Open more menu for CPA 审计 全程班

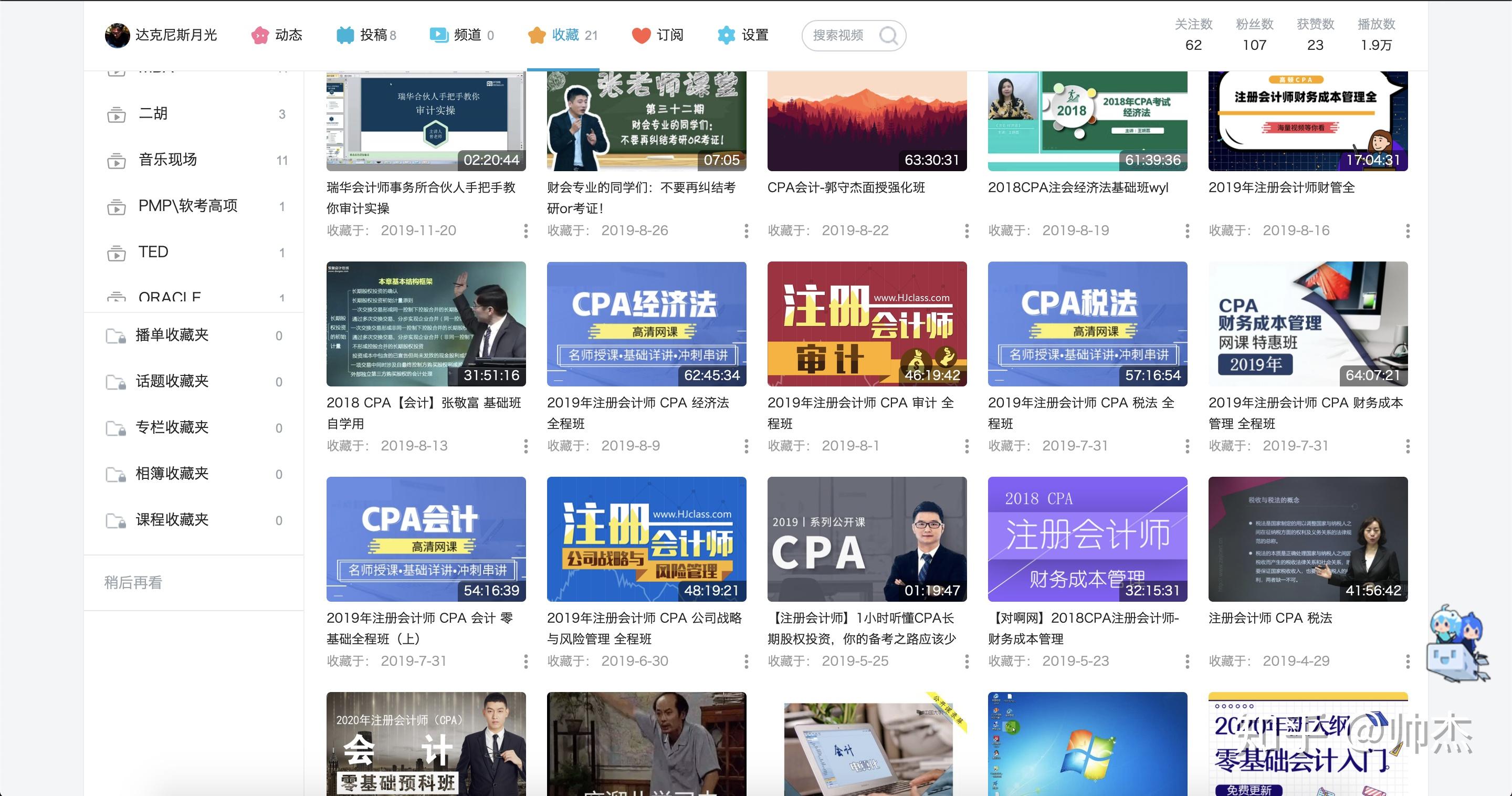point(967,446)
